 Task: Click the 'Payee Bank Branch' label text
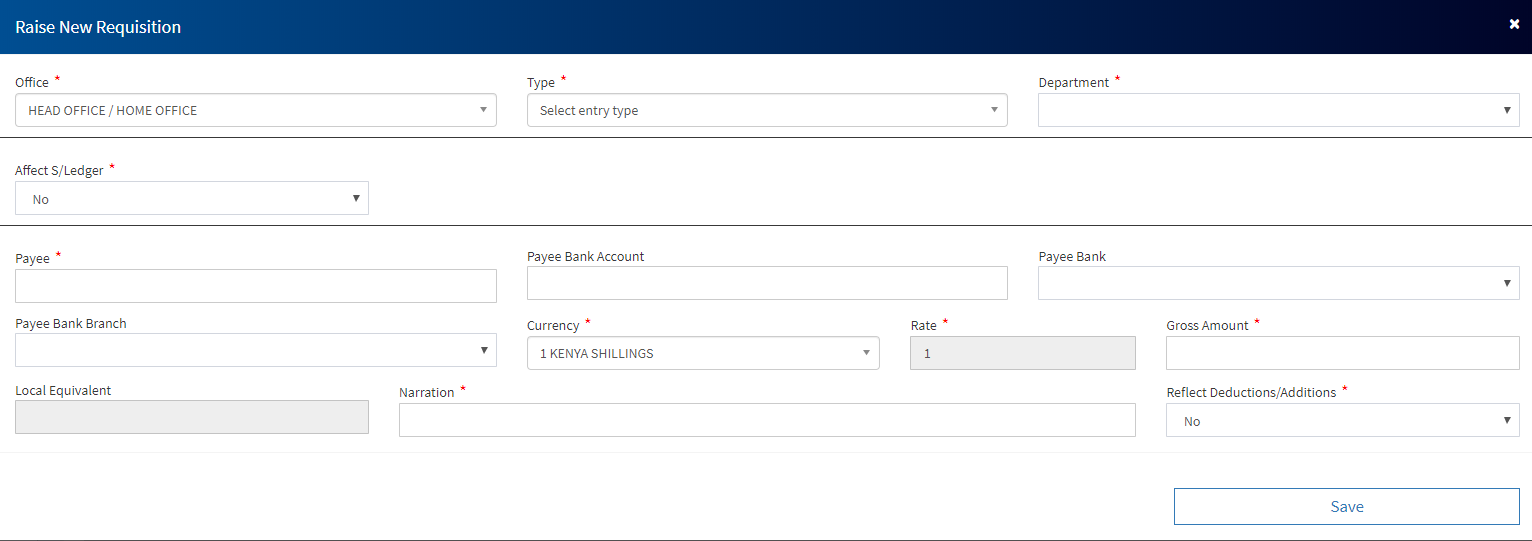[71, 324]
